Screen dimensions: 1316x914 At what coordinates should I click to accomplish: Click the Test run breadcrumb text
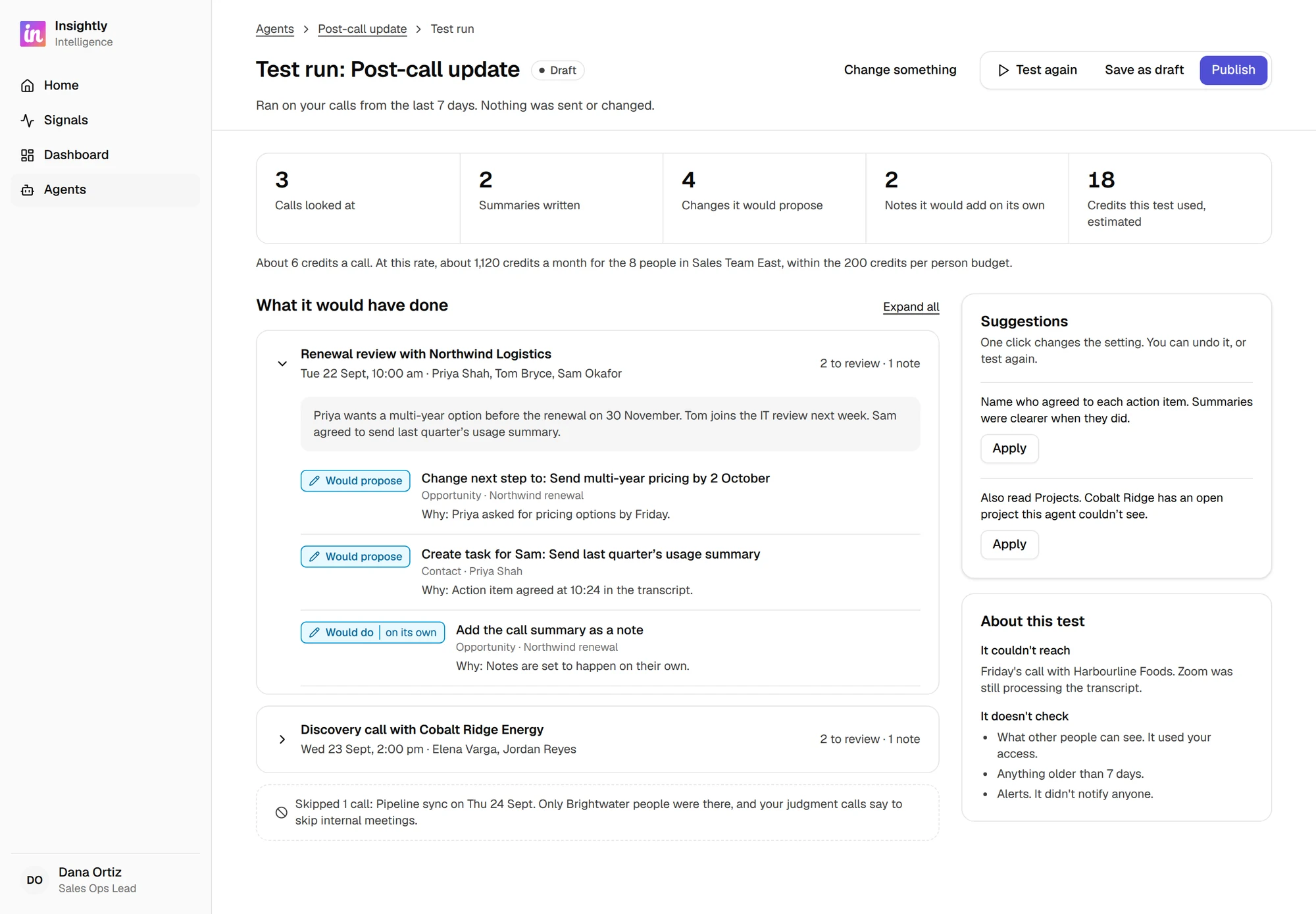(x=452, y=29)
